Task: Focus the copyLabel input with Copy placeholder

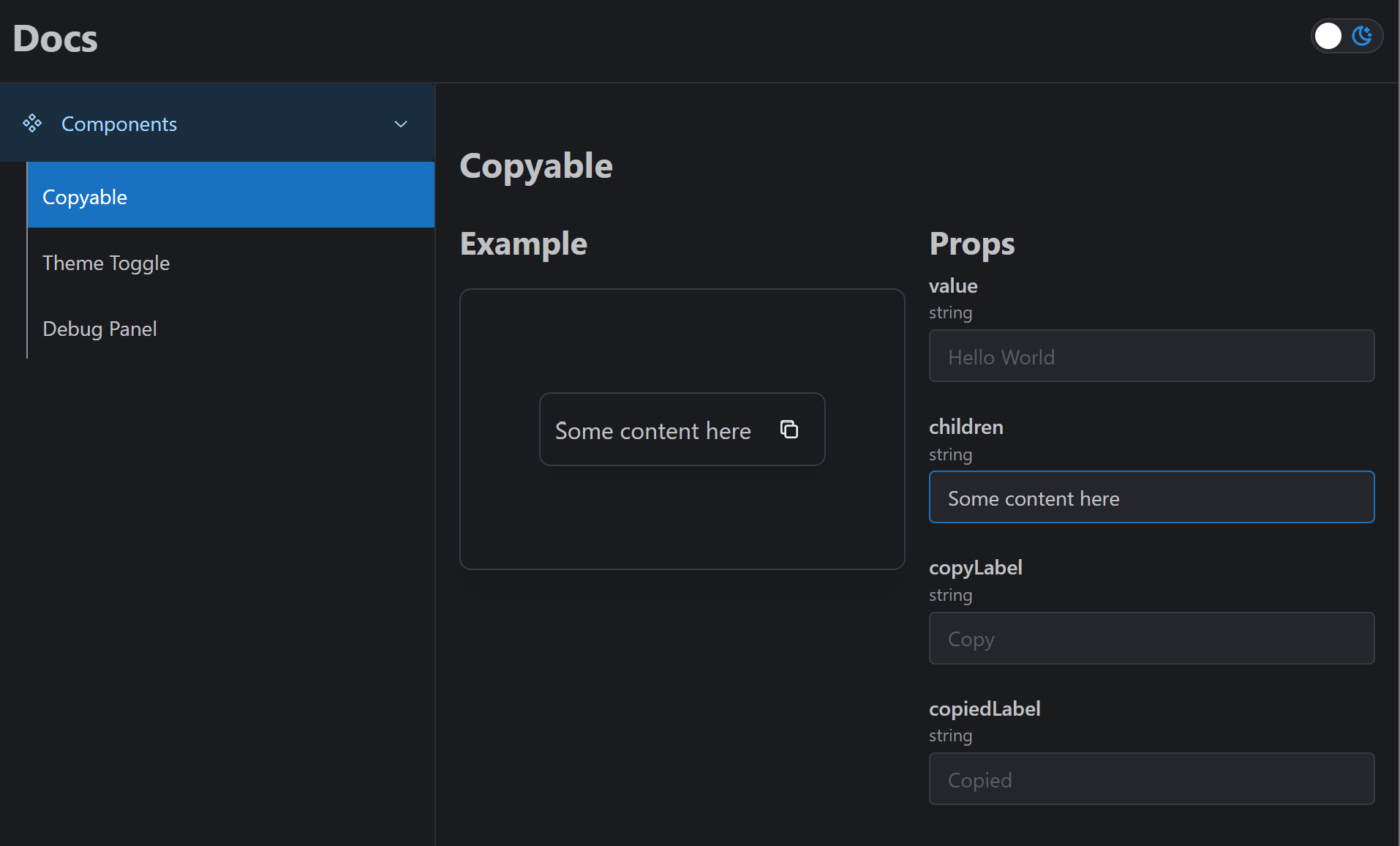Action: [1151, 639]
